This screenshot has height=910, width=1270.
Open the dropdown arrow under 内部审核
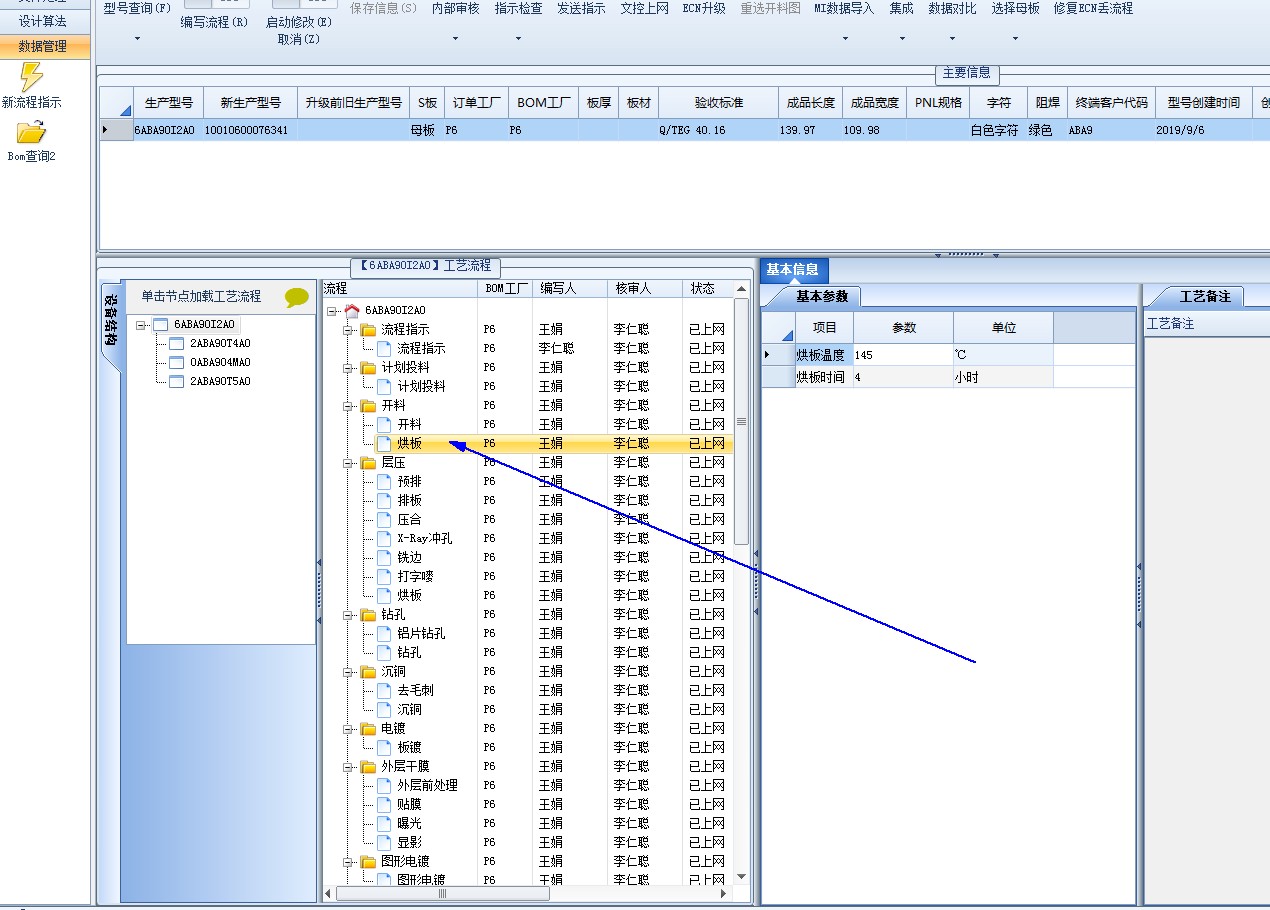coord(455,39)
